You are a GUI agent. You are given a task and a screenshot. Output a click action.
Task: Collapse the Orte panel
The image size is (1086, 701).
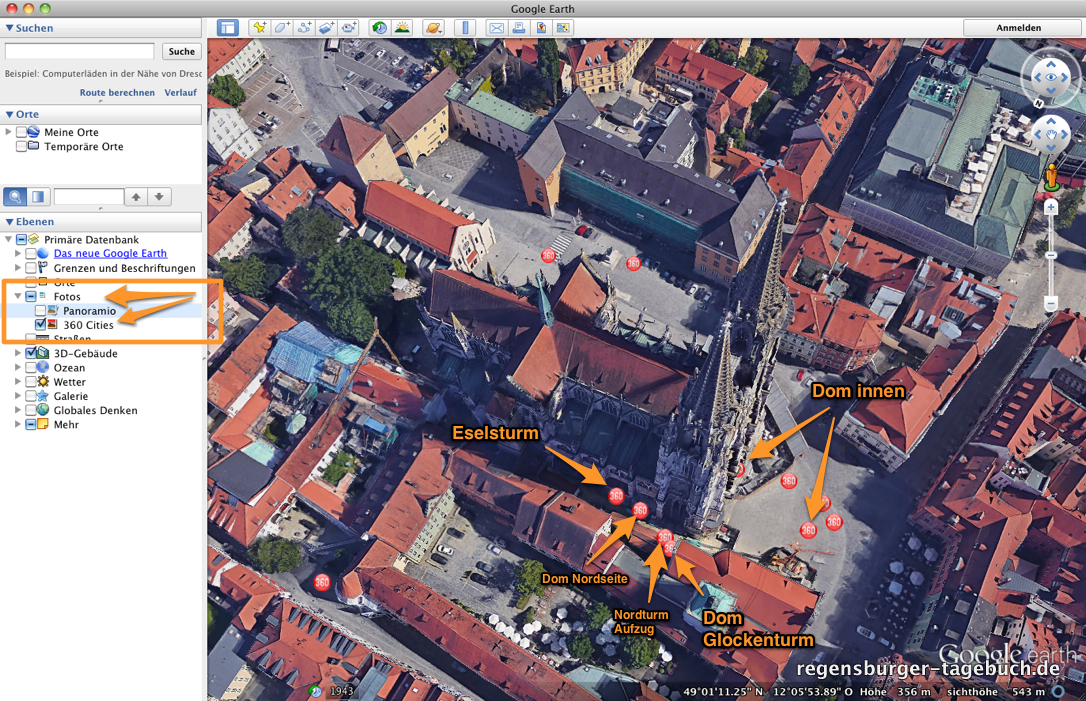10,114
